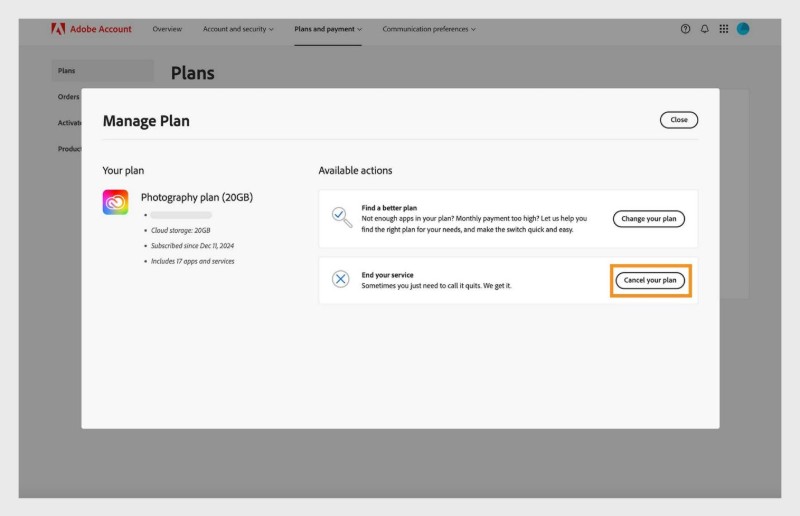Image resolution: width=800 pixels, height=516 pixels.
Task: Click the Your plan heading
Action: click(x=123, y=170)
